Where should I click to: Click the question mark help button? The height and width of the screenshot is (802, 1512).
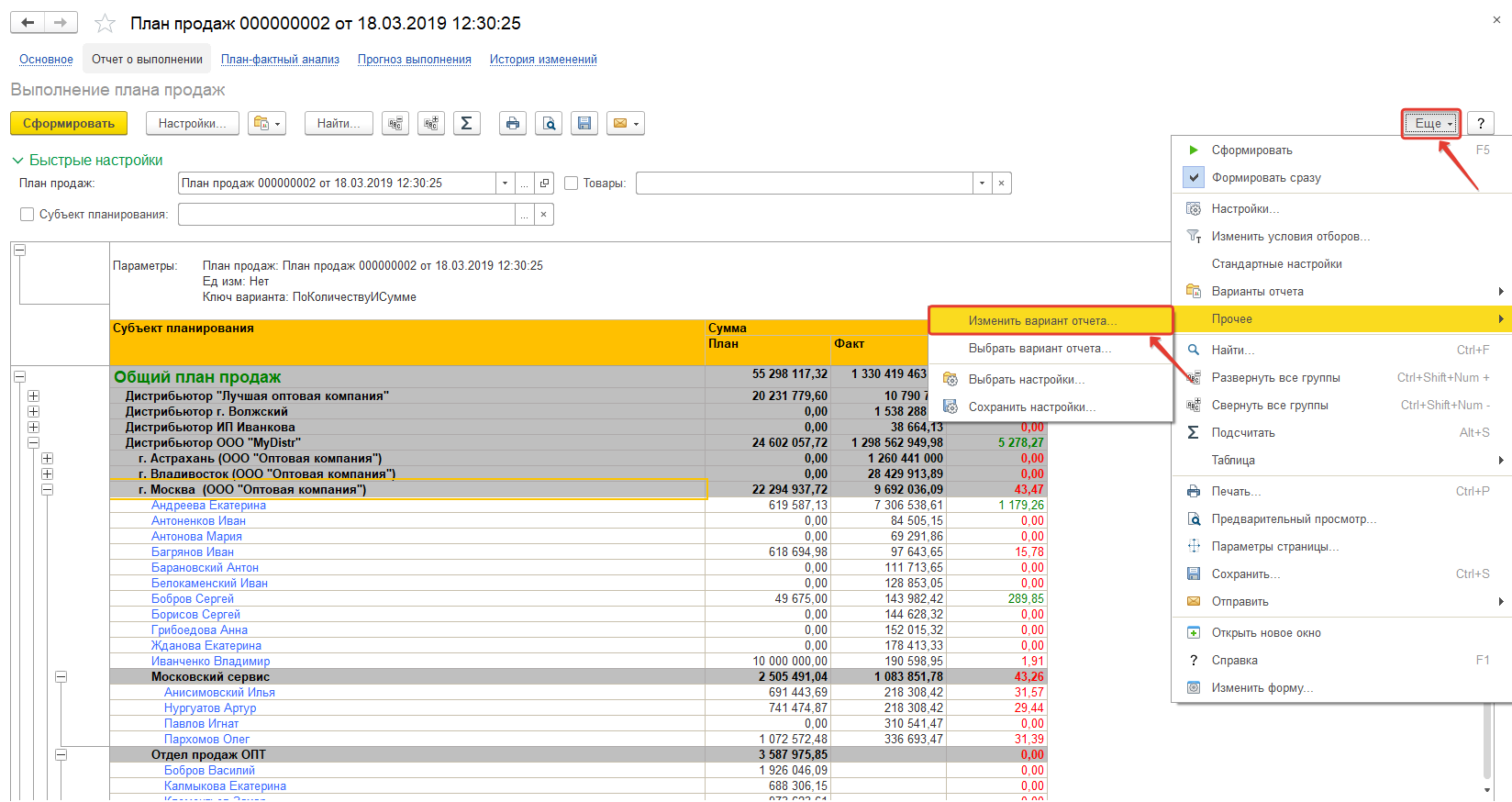click(1481, 123)
